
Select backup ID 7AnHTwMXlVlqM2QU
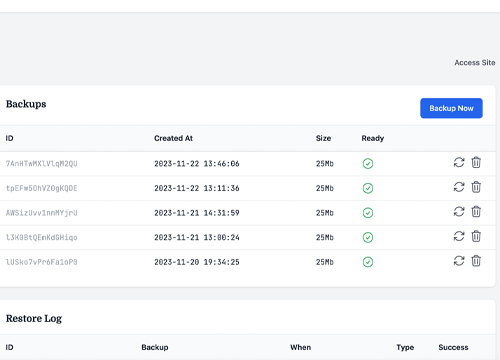[x=42, y=164]
